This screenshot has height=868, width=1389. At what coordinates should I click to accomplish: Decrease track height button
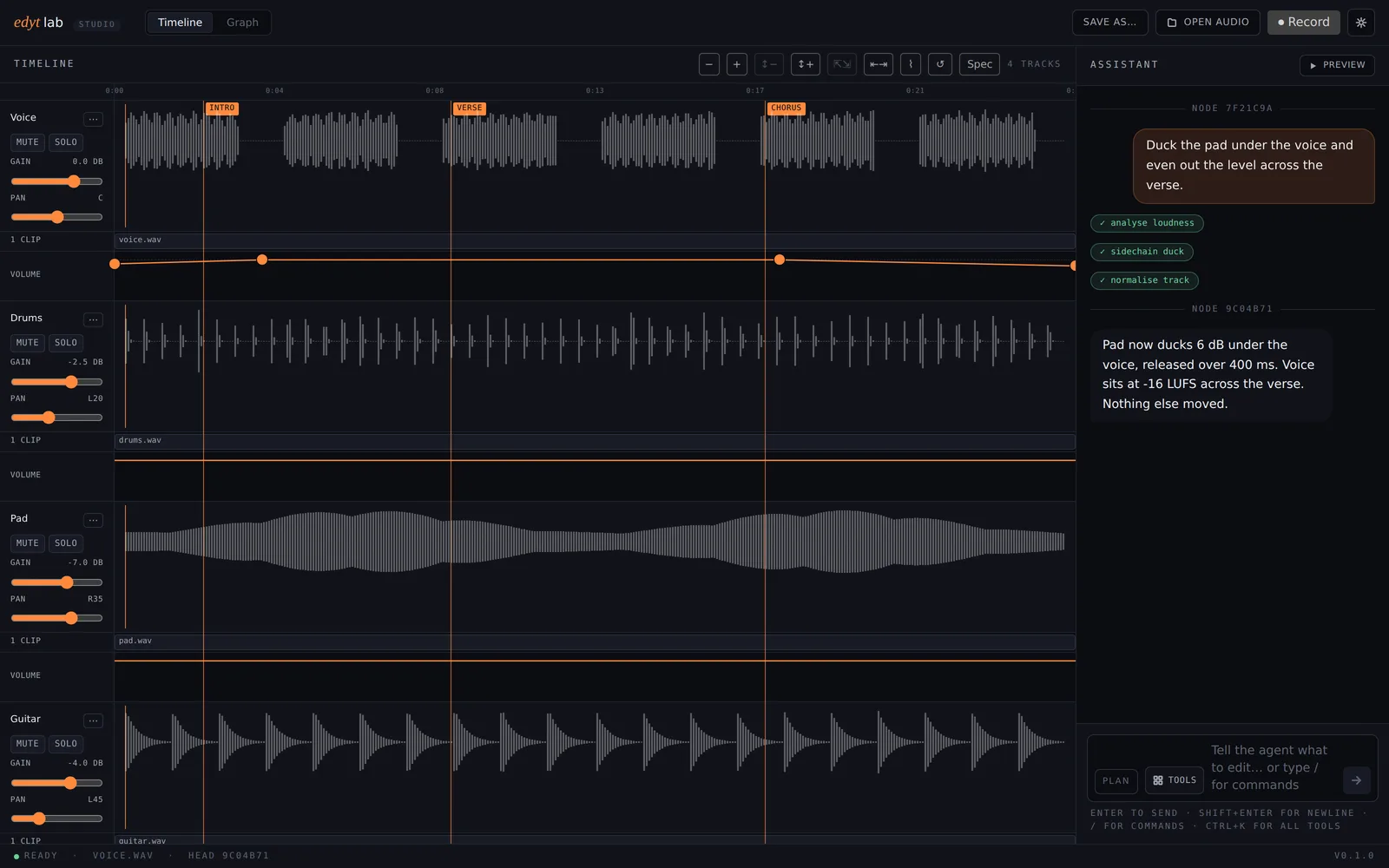point(769,64)
